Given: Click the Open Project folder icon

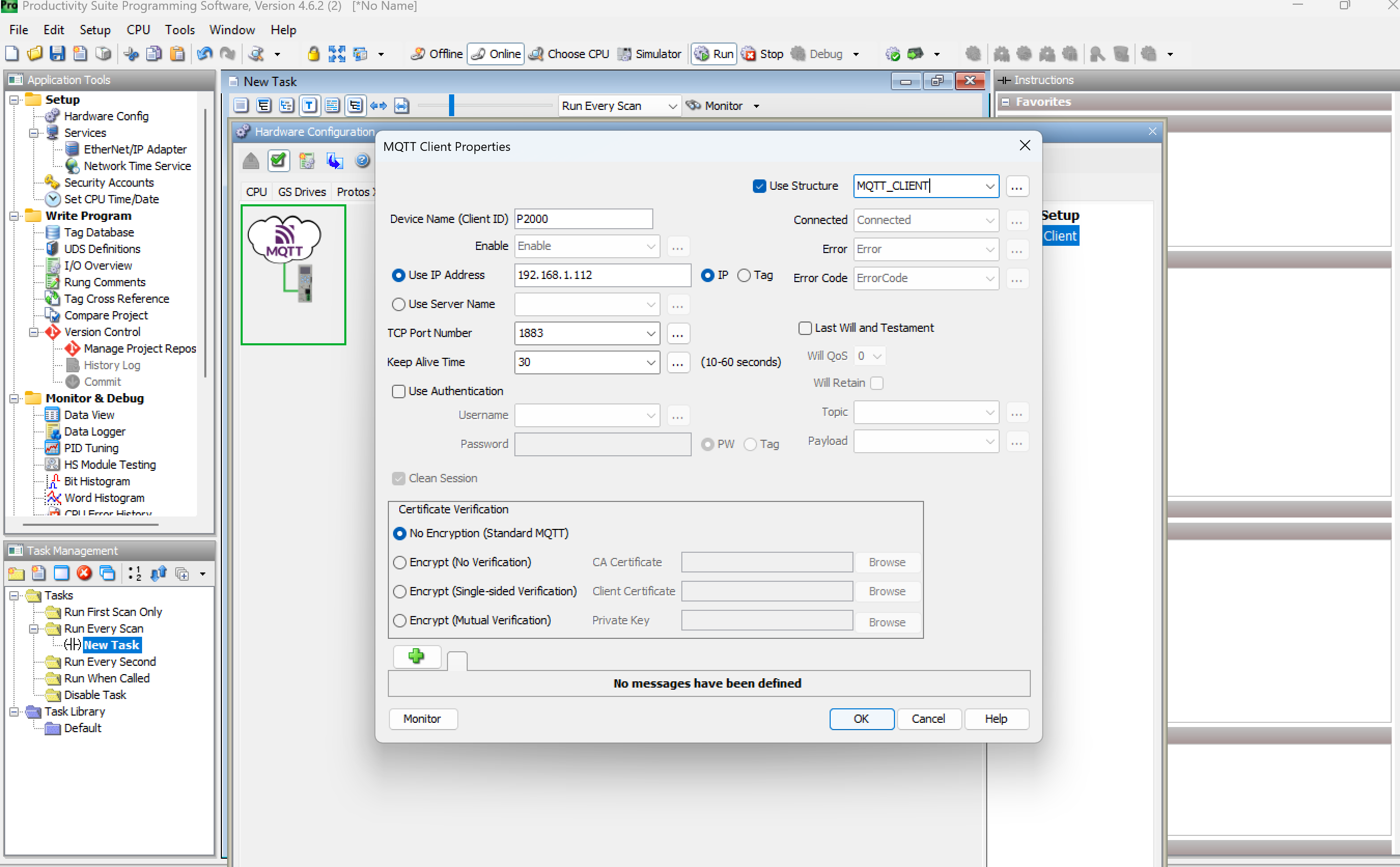Looking at the screenshot, I should [34, 54].
